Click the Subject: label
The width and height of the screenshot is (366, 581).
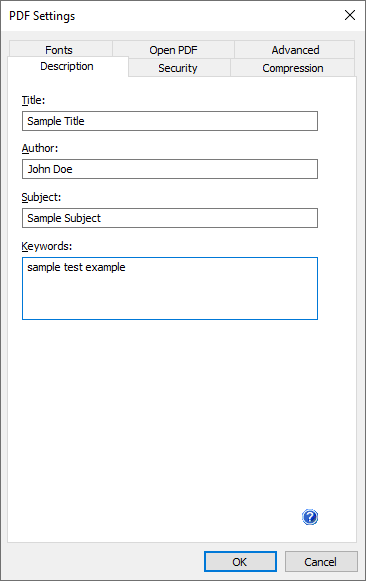click(x=41, y=197)
